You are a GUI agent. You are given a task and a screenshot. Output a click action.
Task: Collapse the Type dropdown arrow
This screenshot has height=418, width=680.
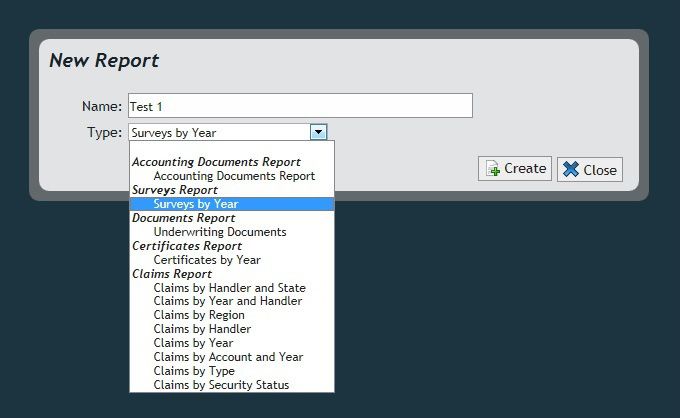pos(318,132)
